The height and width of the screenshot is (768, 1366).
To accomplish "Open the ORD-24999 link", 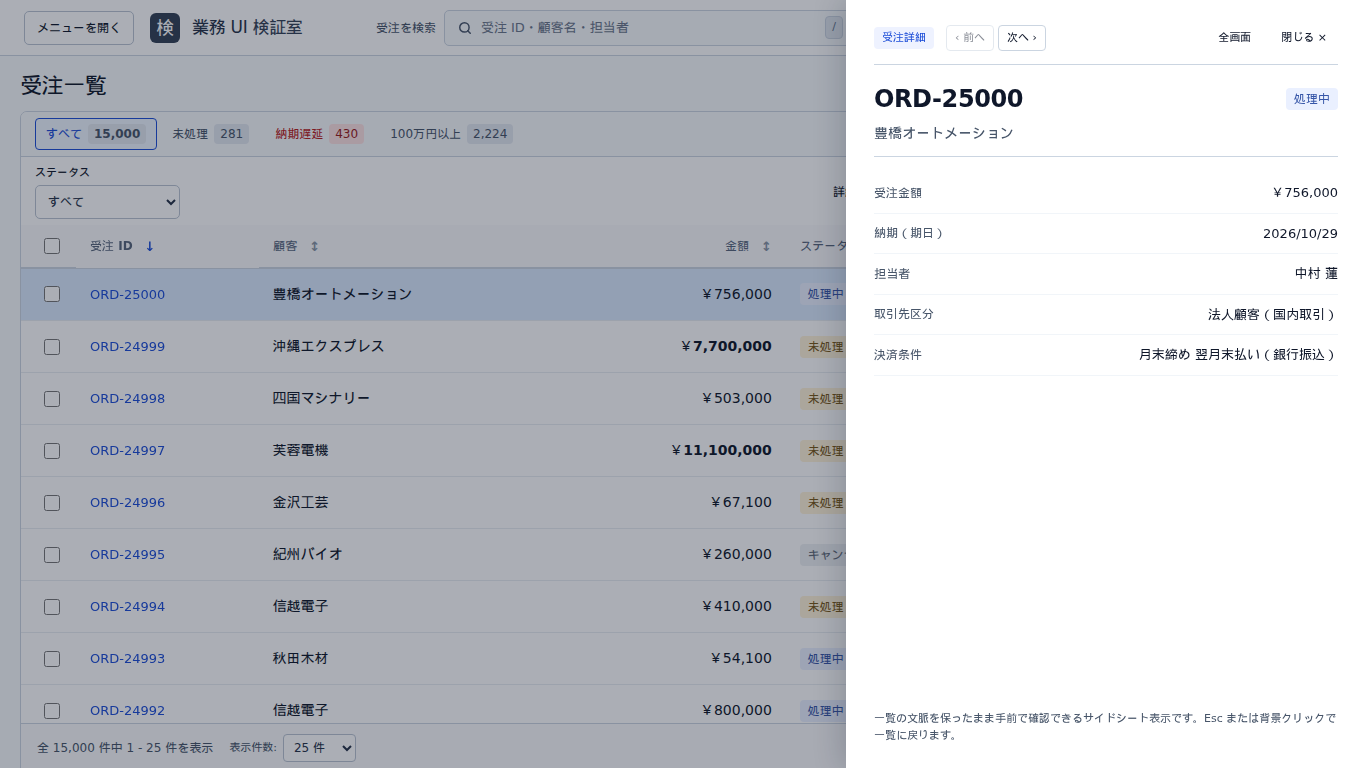I will [x=127, y=347].
